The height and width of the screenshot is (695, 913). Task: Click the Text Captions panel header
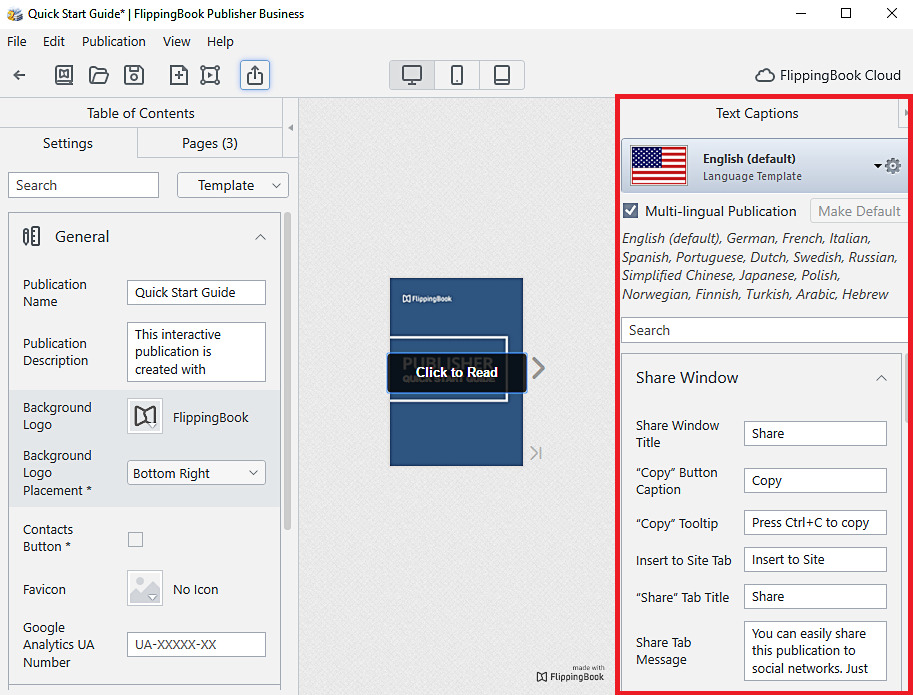coord(757,113)
